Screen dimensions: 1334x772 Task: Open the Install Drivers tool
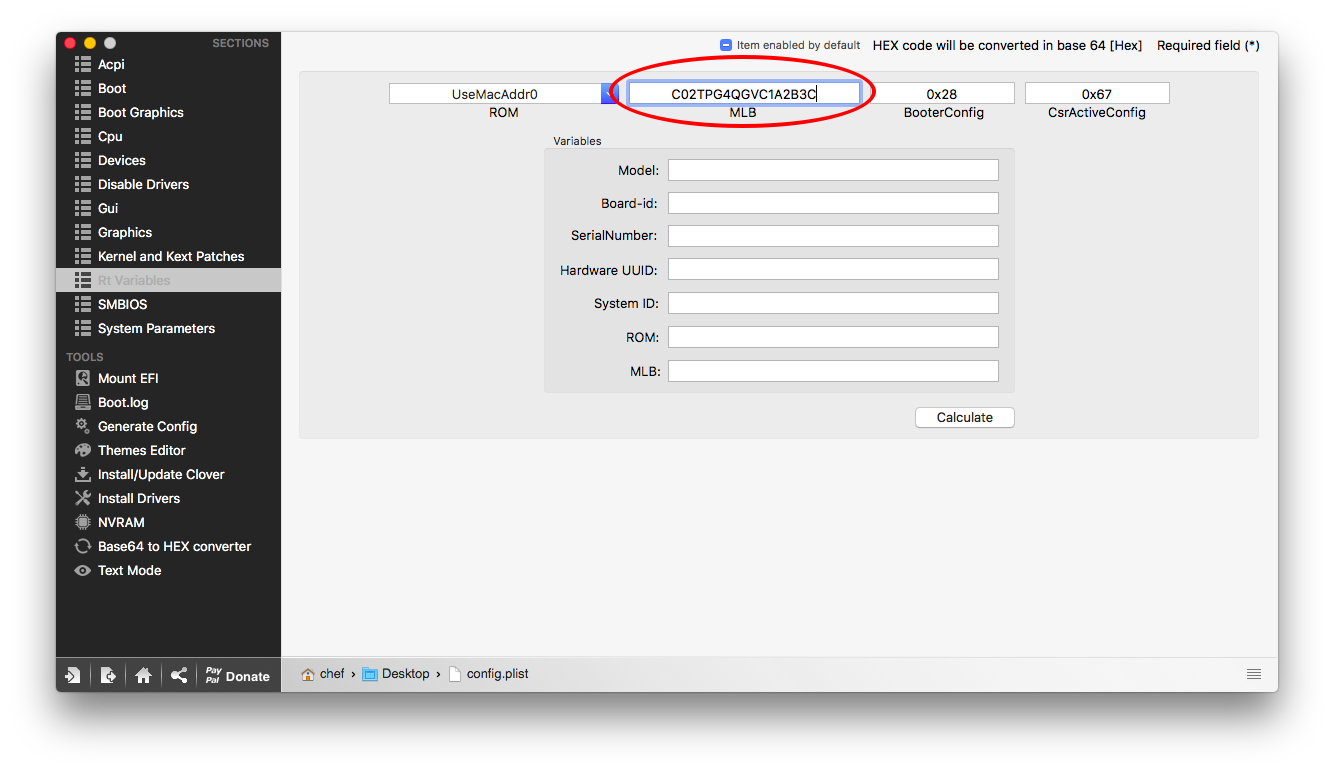[x=127, y=498]
